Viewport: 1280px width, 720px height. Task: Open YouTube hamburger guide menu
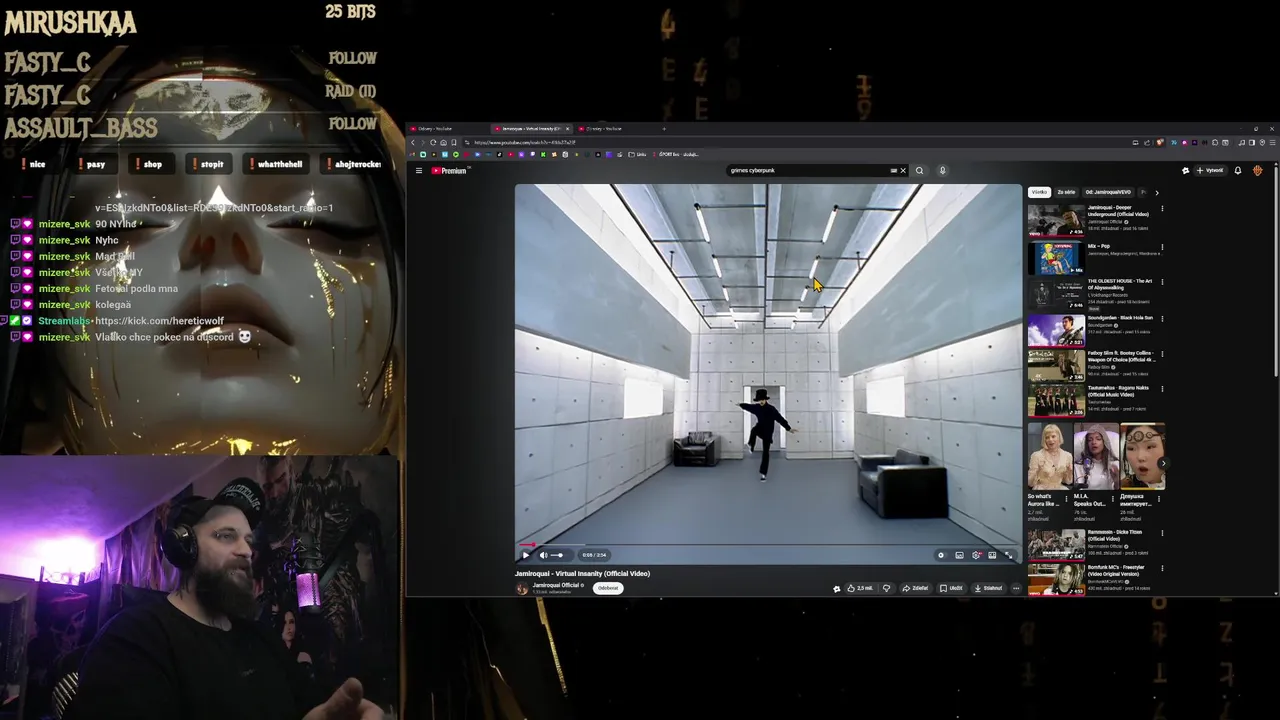click(419, 171)
